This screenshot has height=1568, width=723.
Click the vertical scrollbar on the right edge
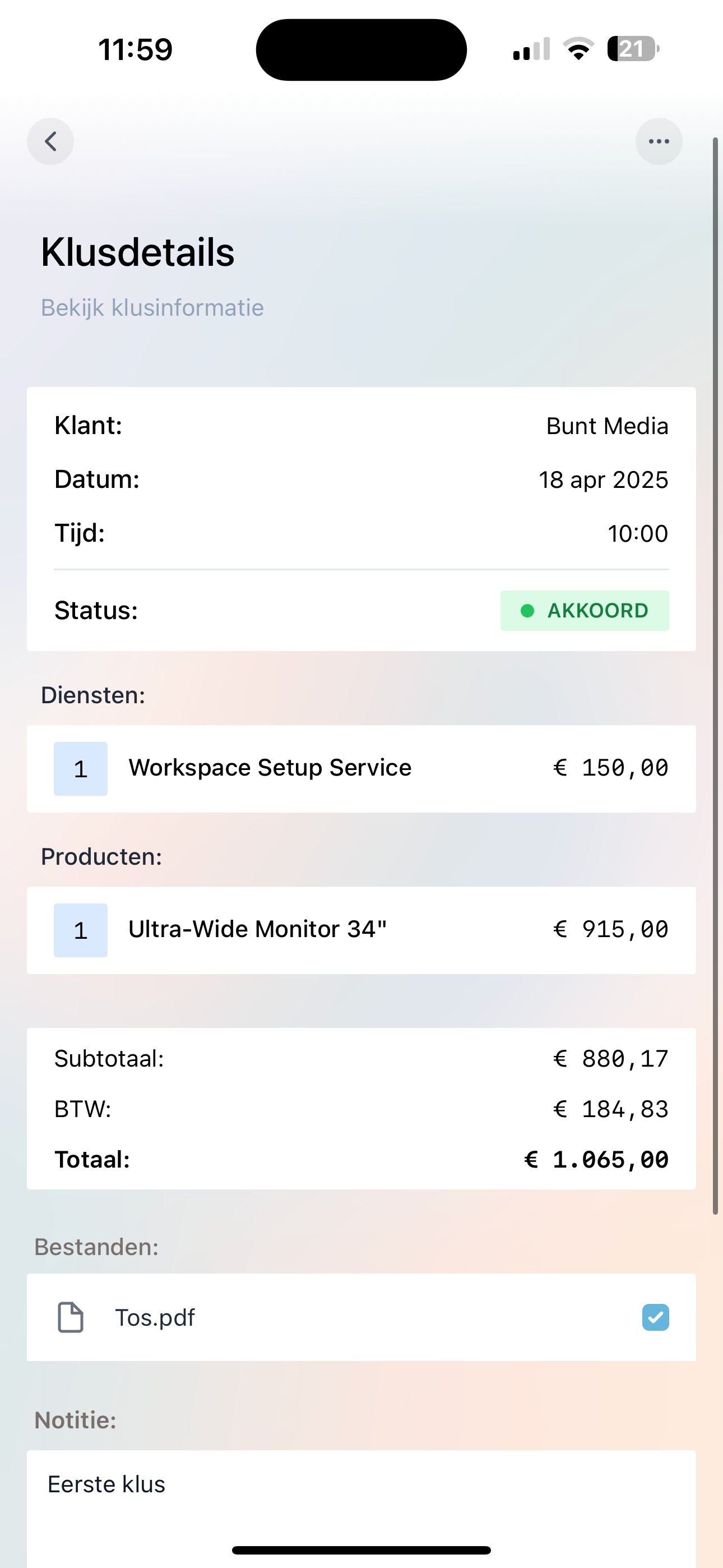(x=716, y=676)
